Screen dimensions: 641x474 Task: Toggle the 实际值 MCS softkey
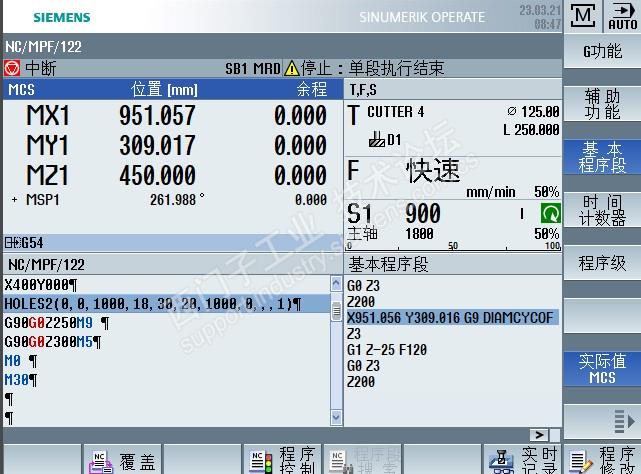tap(602, 369)
